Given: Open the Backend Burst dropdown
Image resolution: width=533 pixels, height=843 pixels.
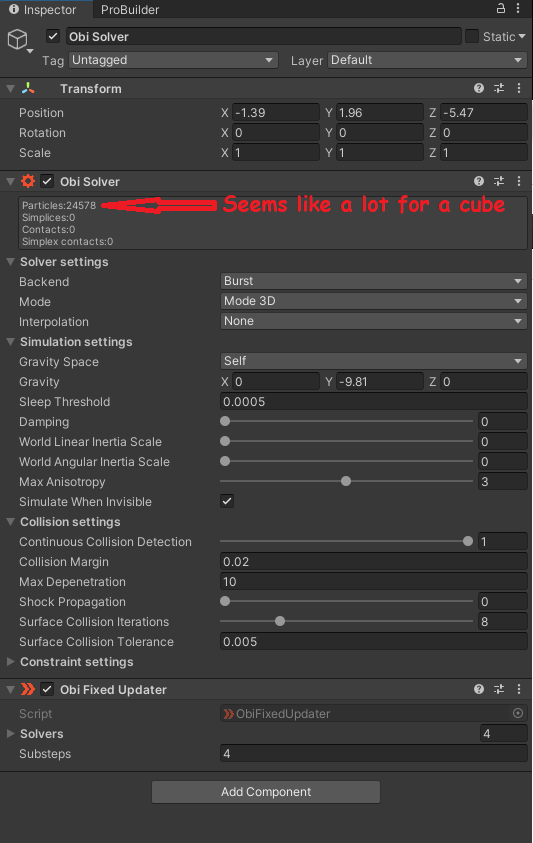Looking at the screenshot, I should [x=373, y=281].
